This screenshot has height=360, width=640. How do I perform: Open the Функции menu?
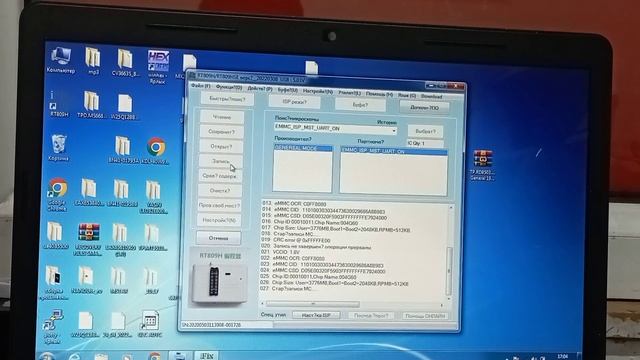[229, 87]
